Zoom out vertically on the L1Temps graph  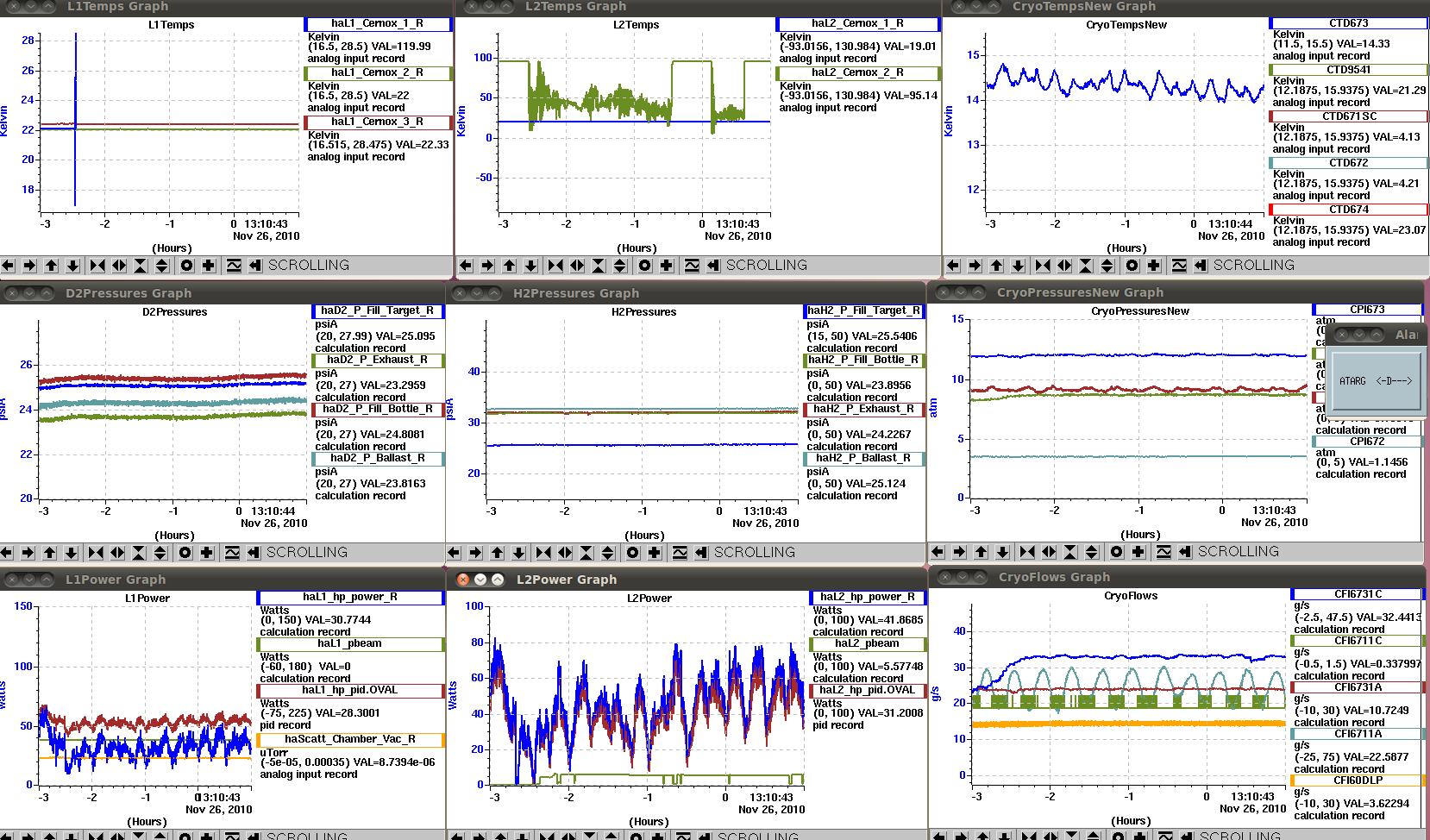pyautogui.click(x=162, y=266)
